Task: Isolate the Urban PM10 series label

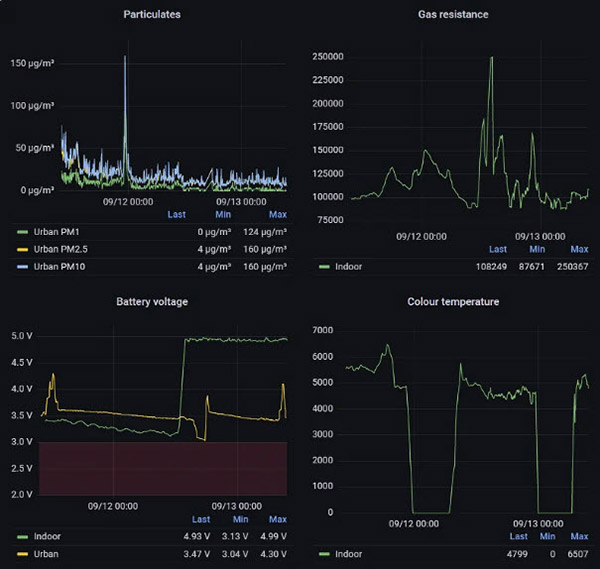Action: pos(64,267)
